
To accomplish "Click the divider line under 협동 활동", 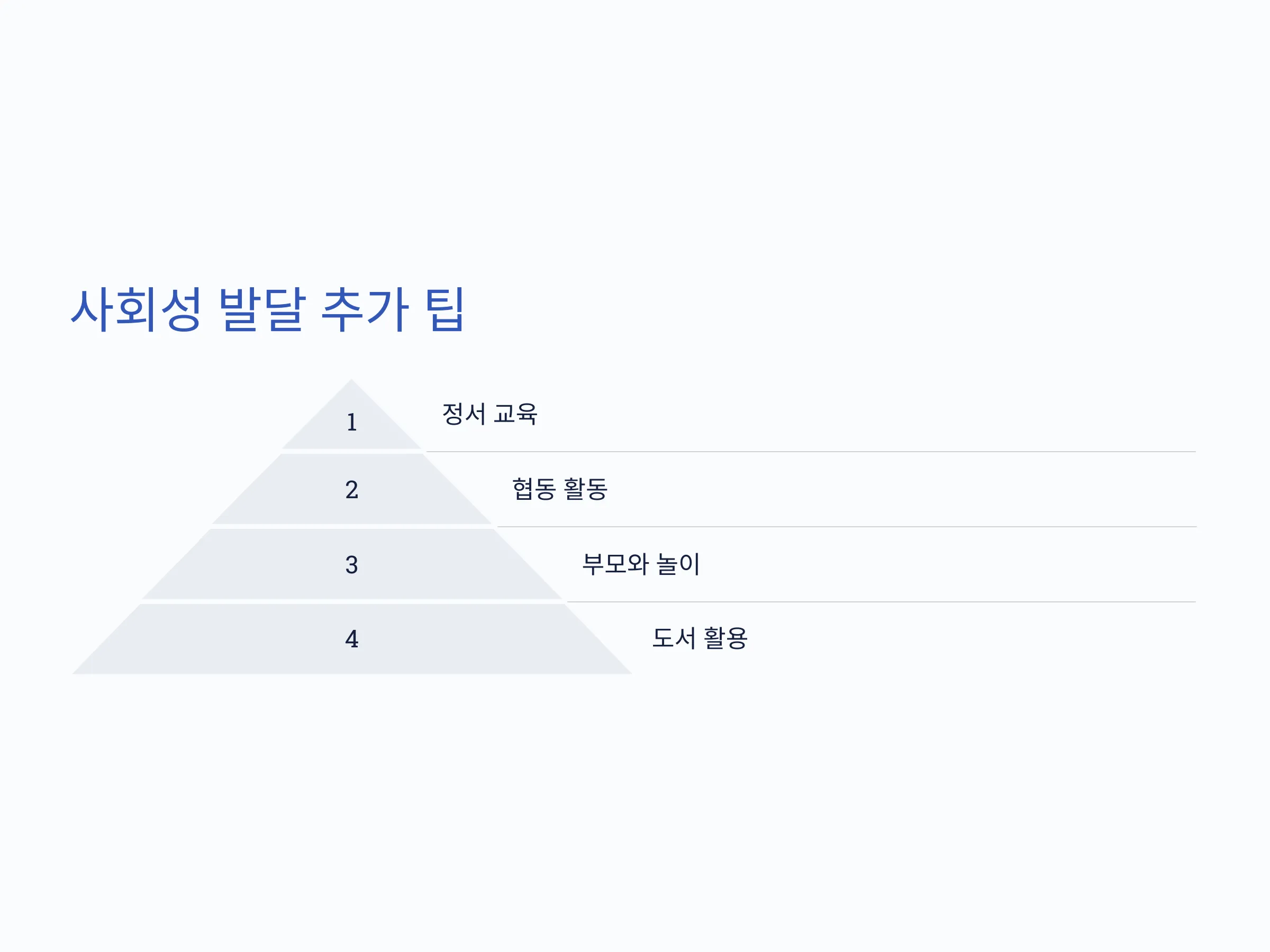I will click(x=846, y=527).
